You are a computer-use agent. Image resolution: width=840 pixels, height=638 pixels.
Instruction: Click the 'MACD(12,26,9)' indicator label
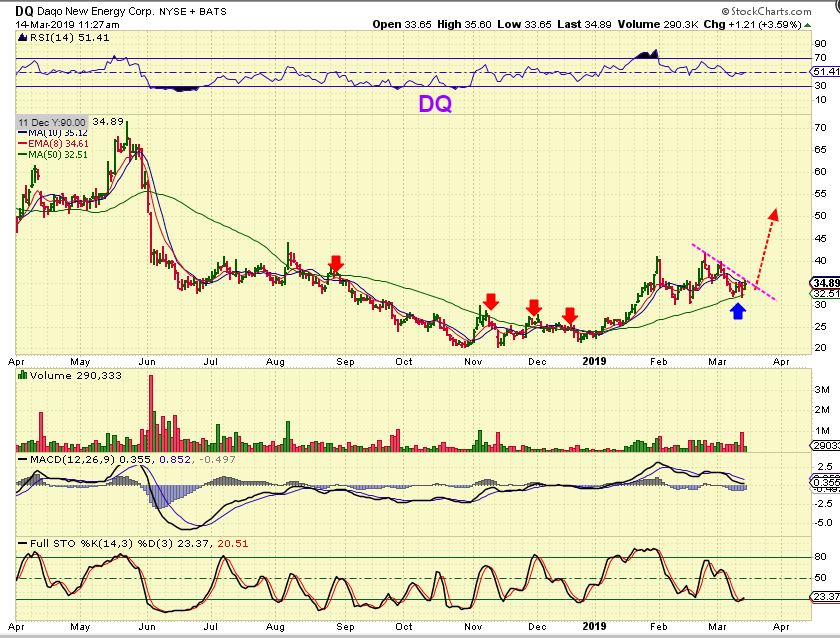coord(73,460)
